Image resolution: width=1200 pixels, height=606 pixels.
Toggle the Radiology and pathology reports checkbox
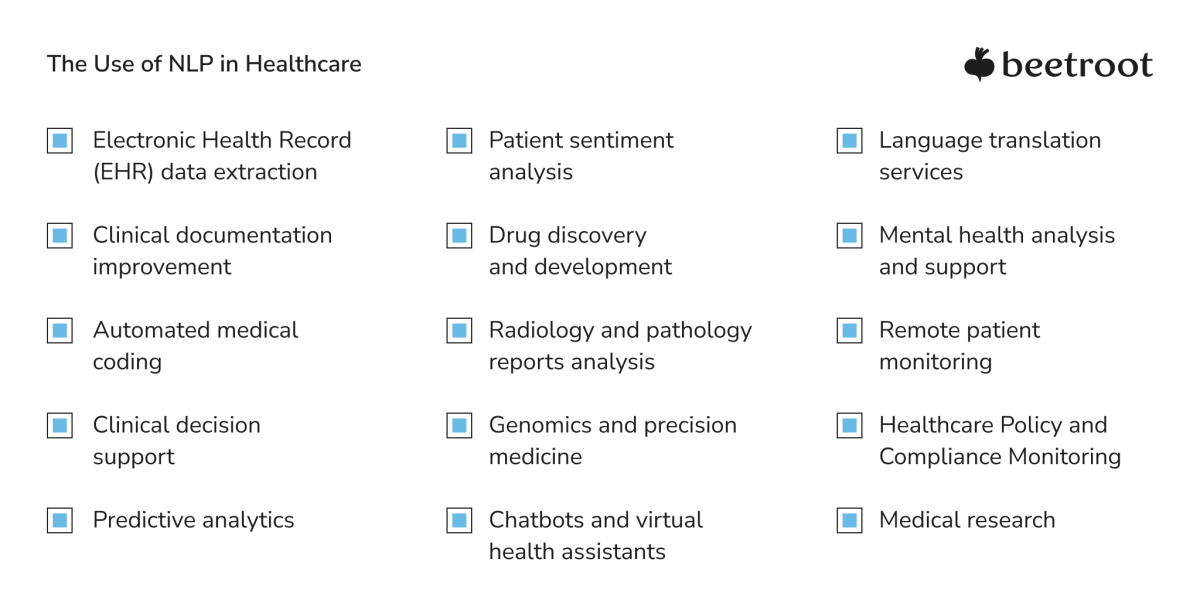[x=459, y=331]
